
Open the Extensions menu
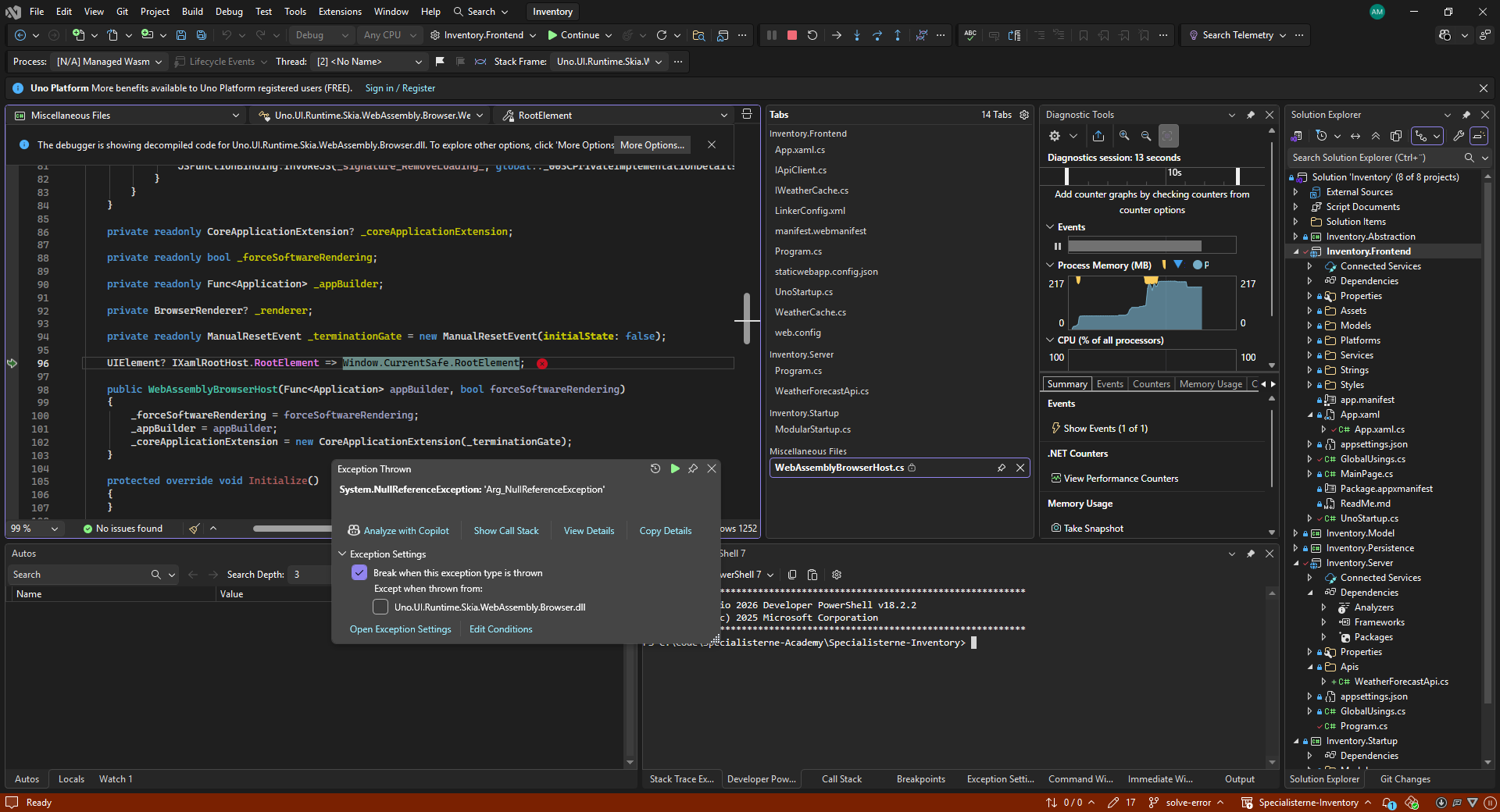(340, 12)
